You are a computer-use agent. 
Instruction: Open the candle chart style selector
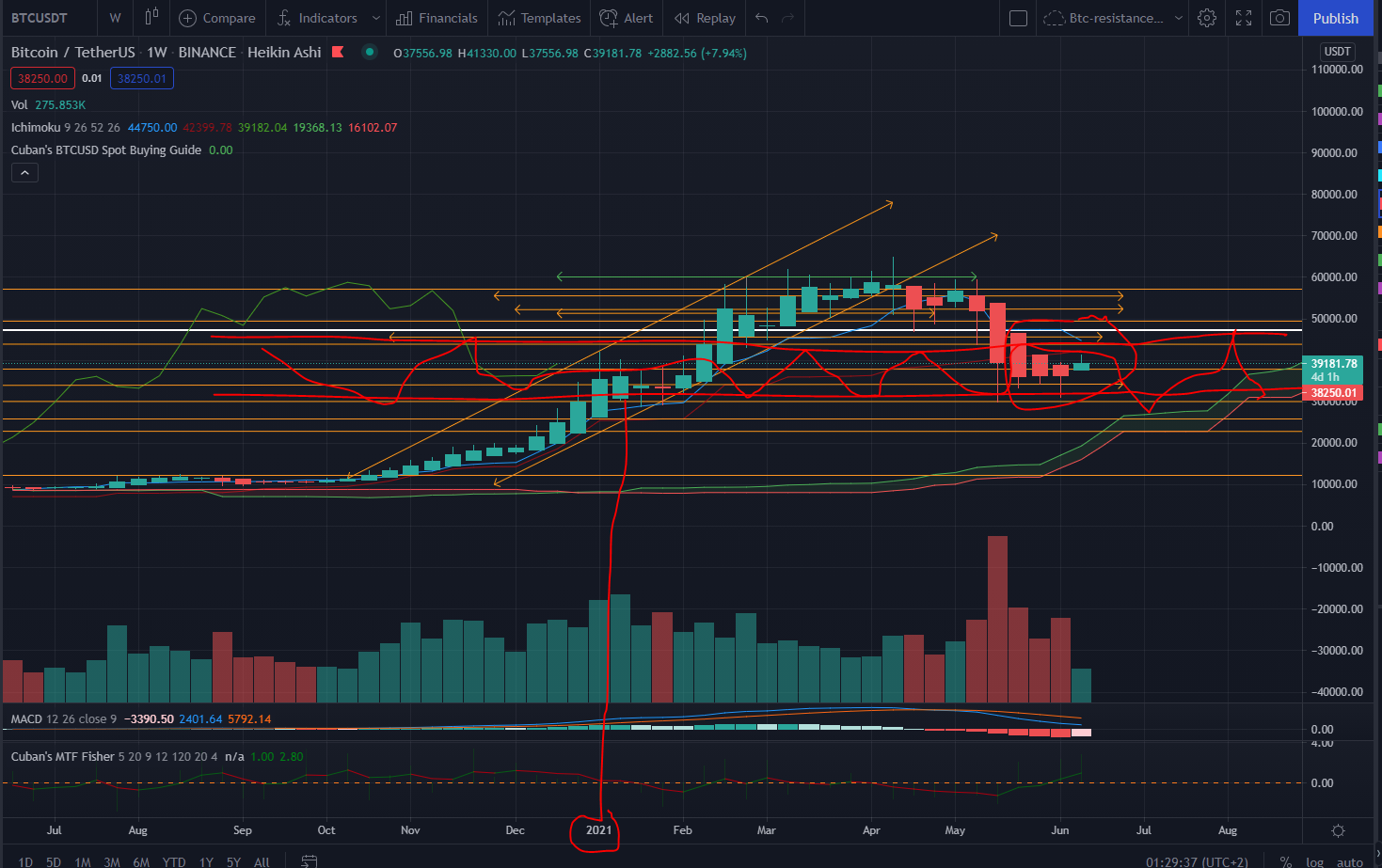151,18
